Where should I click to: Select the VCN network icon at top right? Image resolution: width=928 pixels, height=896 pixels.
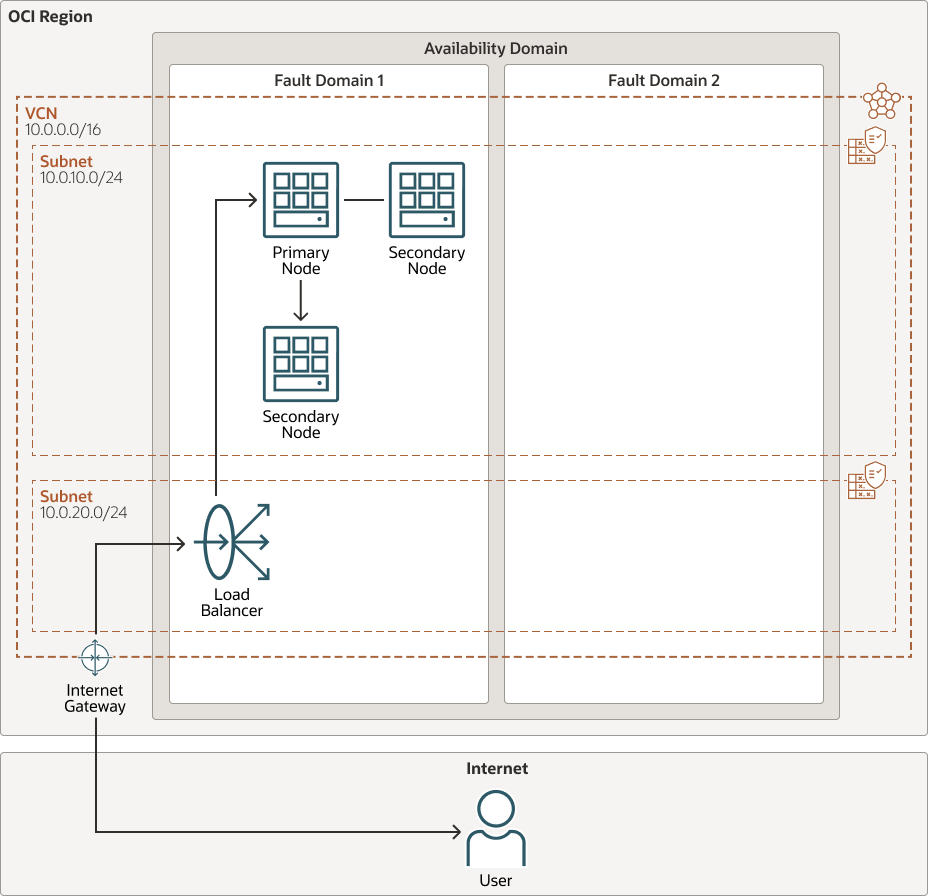point(884,99)
